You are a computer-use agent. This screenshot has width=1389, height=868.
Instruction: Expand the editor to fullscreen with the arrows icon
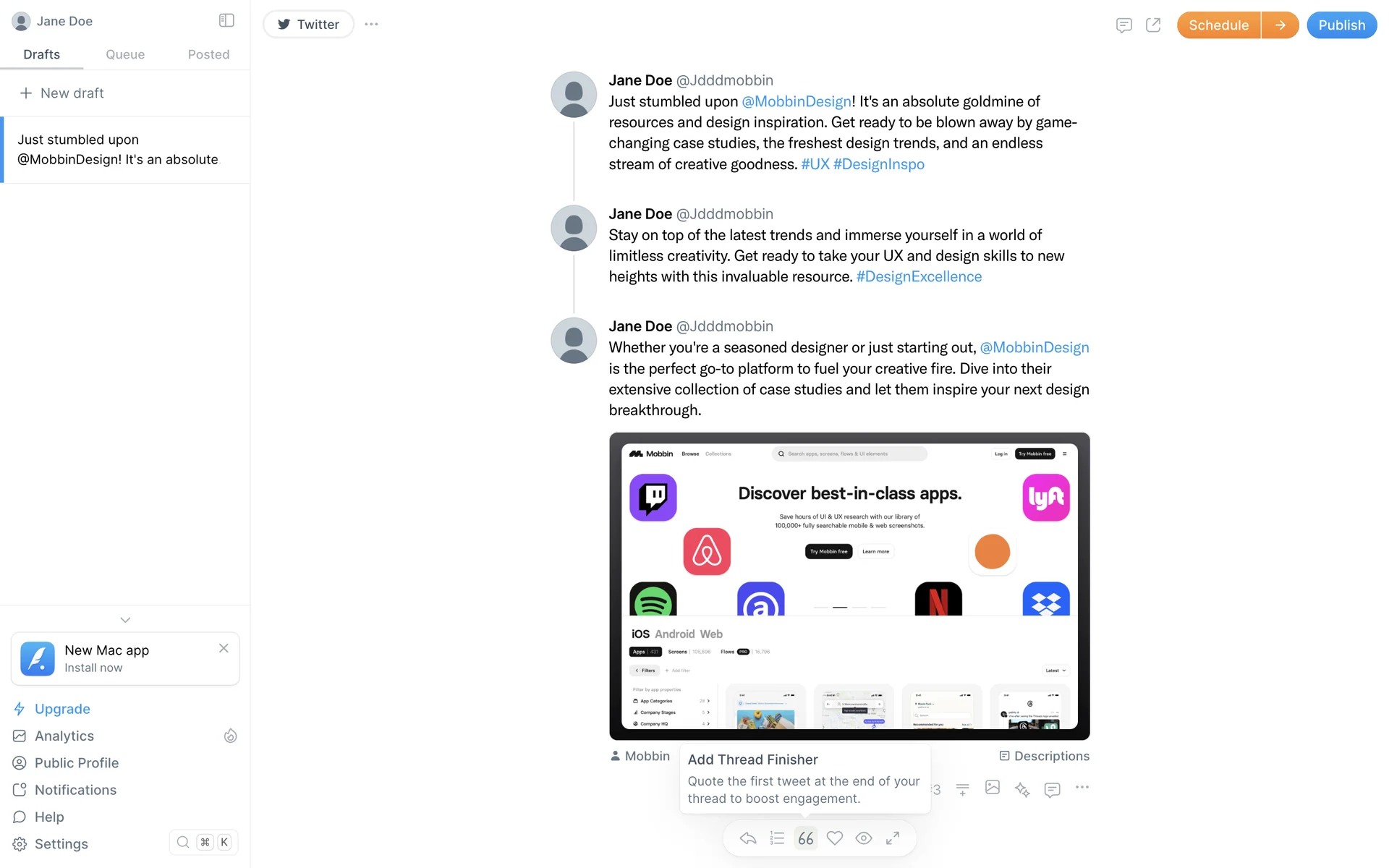893,838
